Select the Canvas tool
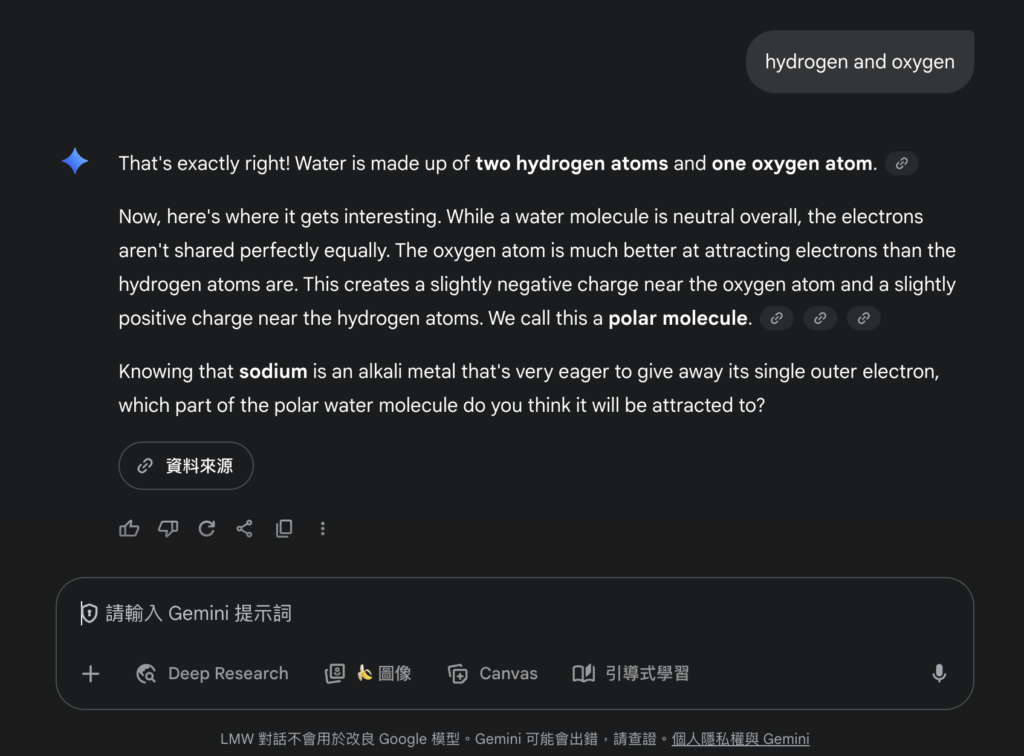The width and height of the screenshot is (1024, 756). [x=493, y=674]
